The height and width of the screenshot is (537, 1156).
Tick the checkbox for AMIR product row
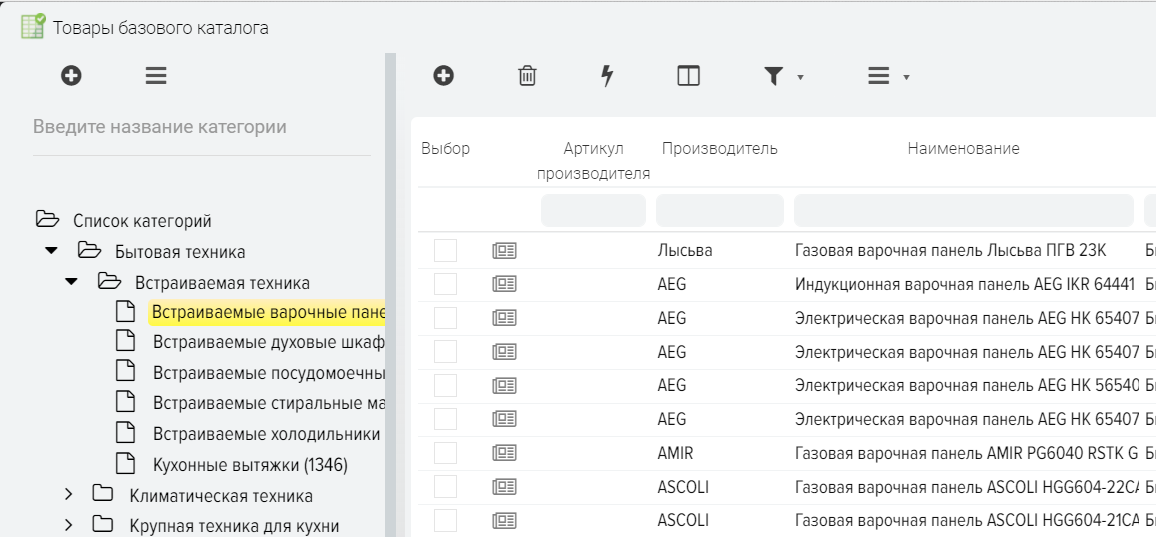point(445,453)
